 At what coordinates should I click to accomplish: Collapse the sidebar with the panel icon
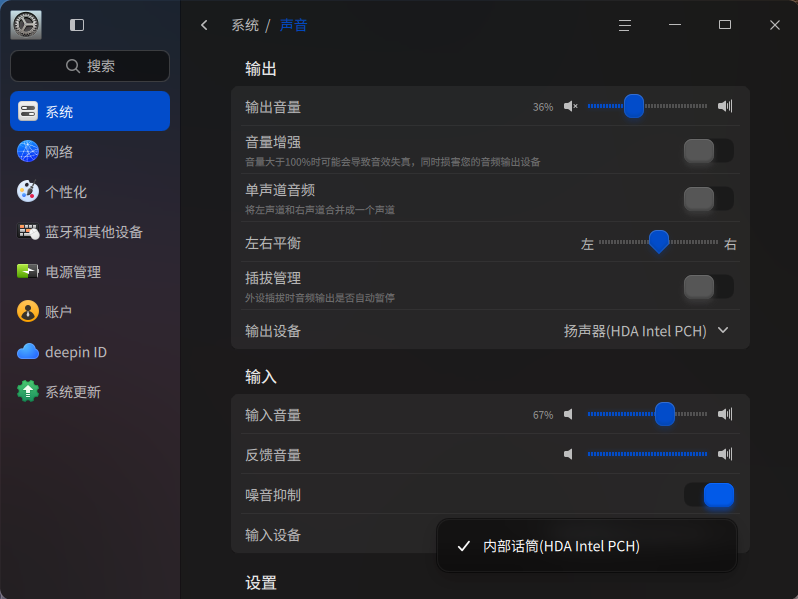pyautogui.click(x=77, y=25)
